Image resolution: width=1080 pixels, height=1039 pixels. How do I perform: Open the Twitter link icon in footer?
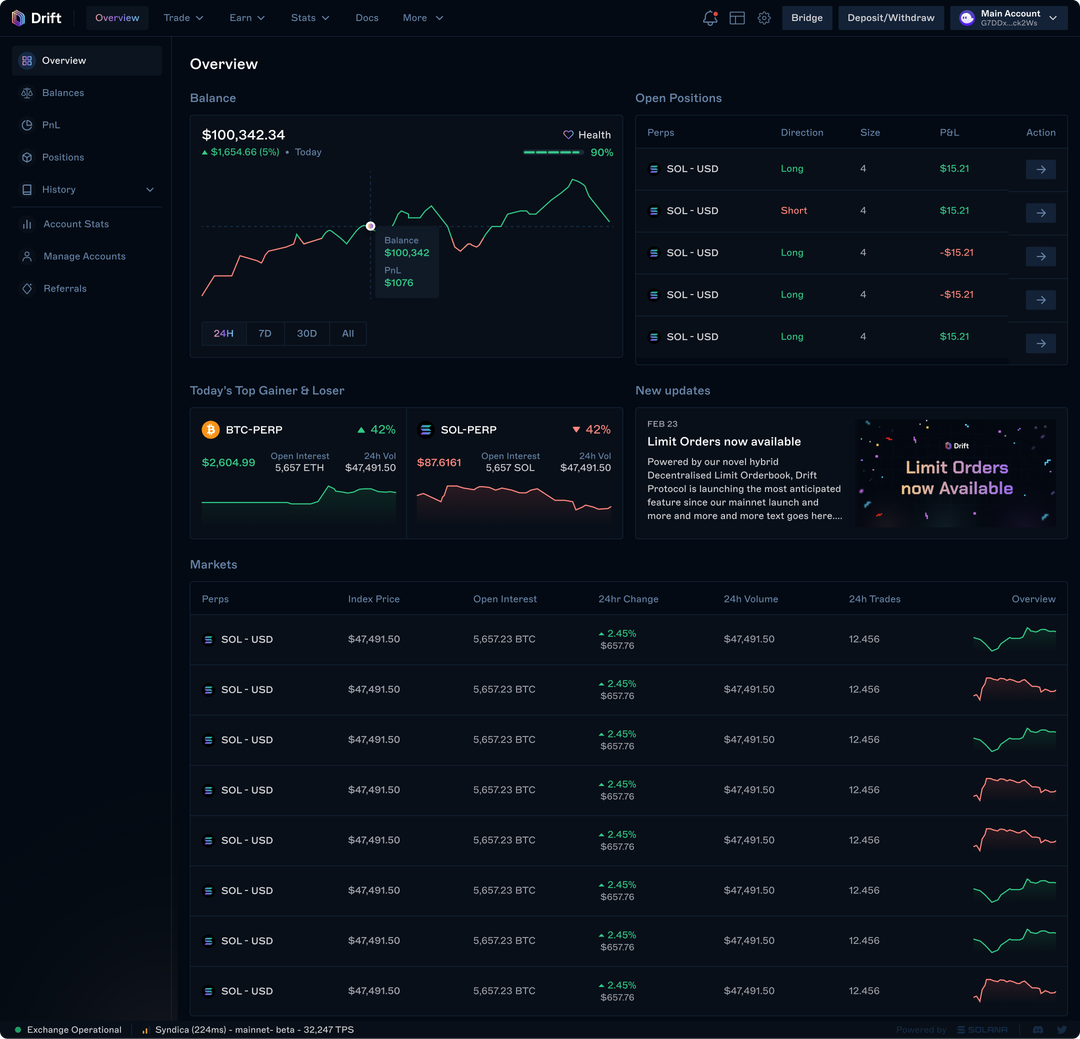point(1061,1029)
